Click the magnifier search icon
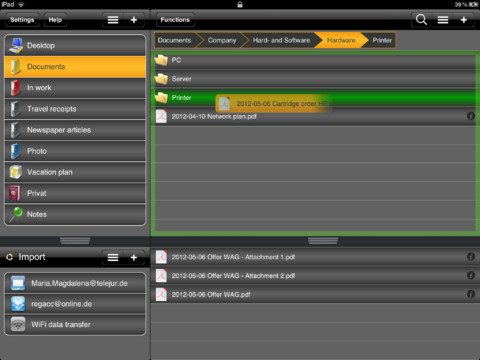This screenshot has height=360, width=480. point(421,20)
